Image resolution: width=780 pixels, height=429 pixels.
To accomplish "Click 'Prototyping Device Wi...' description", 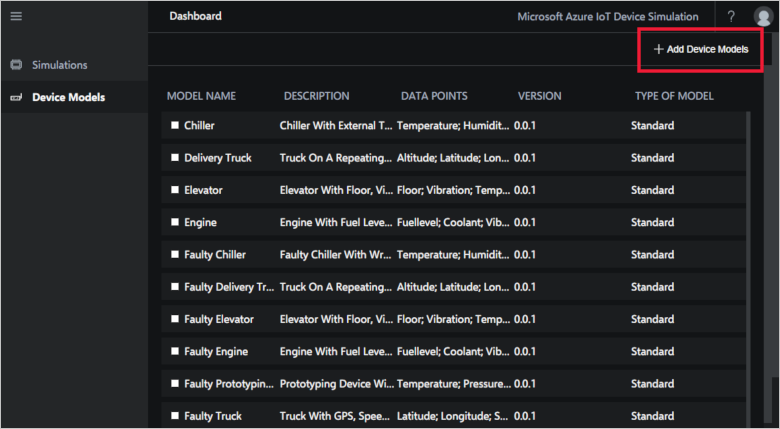I will coord(337,384).
